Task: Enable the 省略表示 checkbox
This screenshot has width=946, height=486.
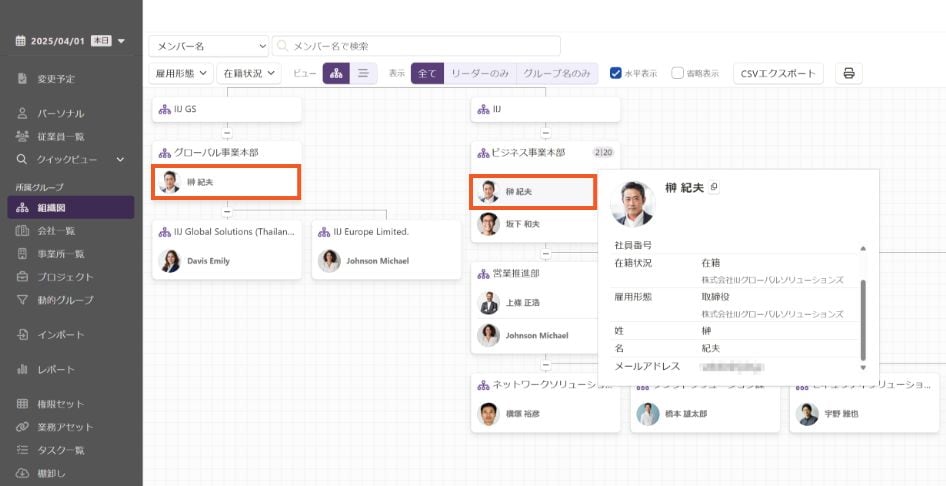Action: (x=678, y=73)
